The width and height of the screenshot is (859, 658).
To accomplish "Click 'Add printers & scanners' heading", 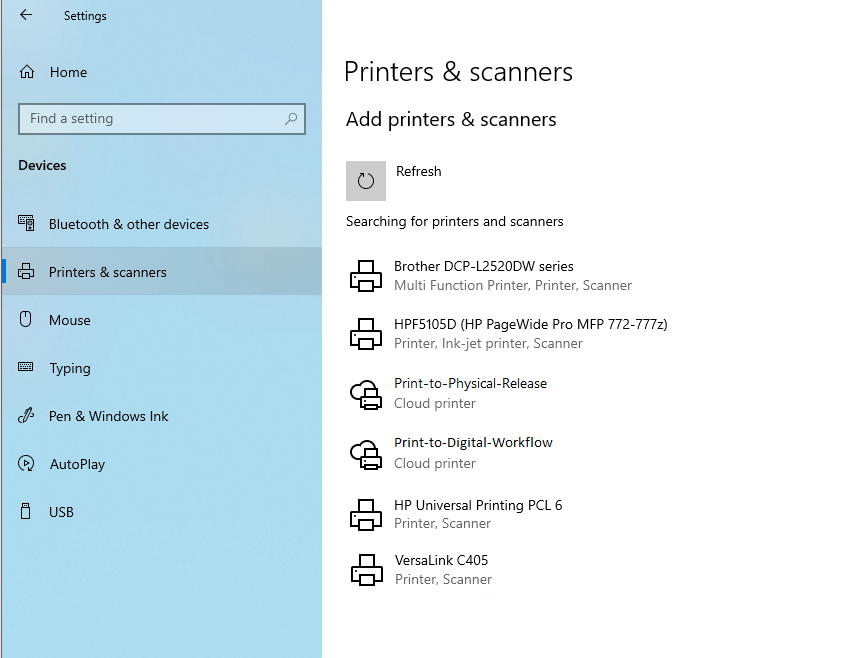I will pyautogui.click(x=451, y=119).
